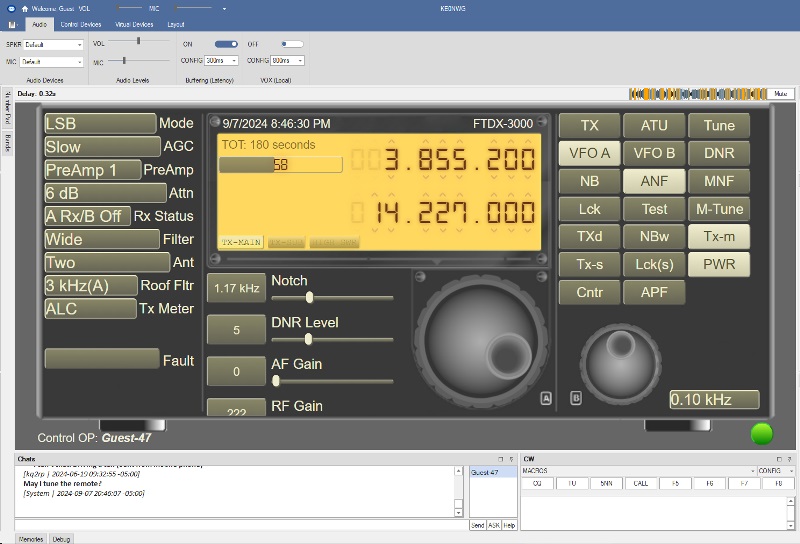This screenshot has height=544, width=800.
Task: Adjust the DNR Level slider
Action: pos(308,339)
